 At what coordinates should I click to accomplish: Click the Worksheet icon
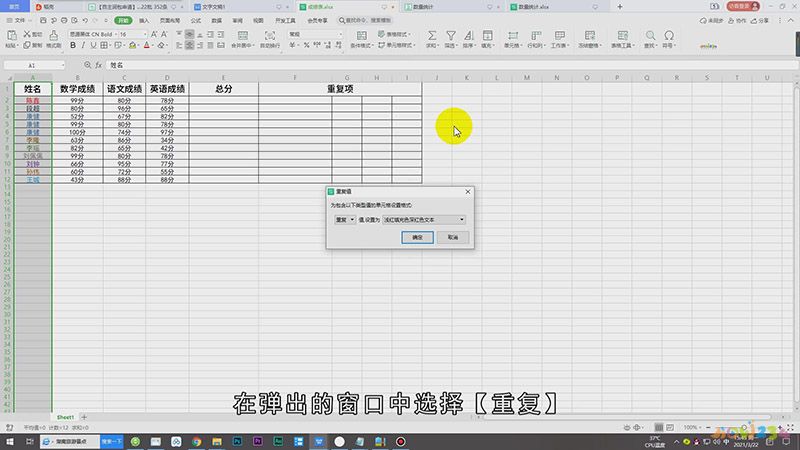(560, 36)
